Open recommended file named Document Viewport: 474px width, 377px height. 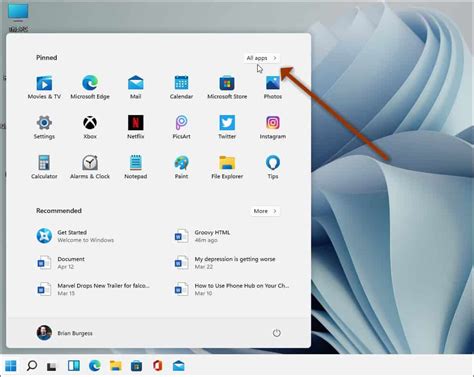tap(60, 263)
